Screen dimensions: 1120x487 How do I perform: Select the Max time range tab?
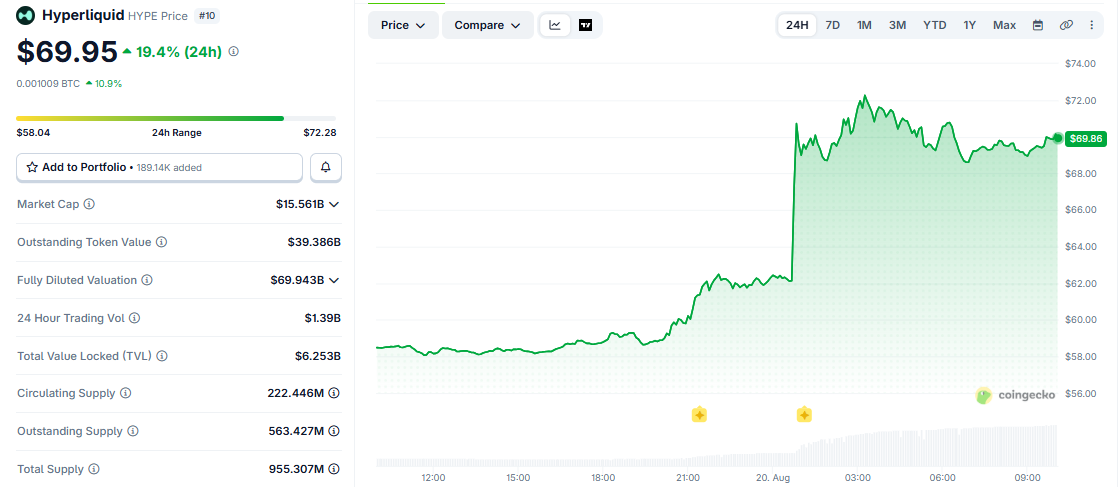point(1004,25)
